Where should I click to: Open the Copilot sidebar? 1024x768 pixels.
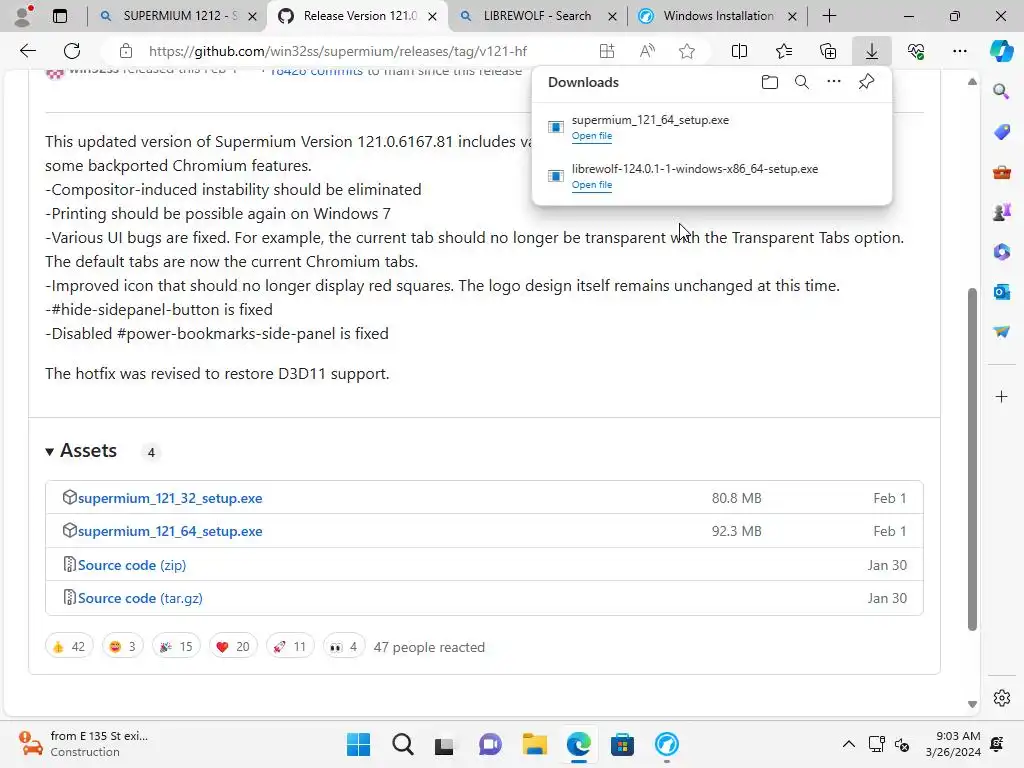point(1001,51)
